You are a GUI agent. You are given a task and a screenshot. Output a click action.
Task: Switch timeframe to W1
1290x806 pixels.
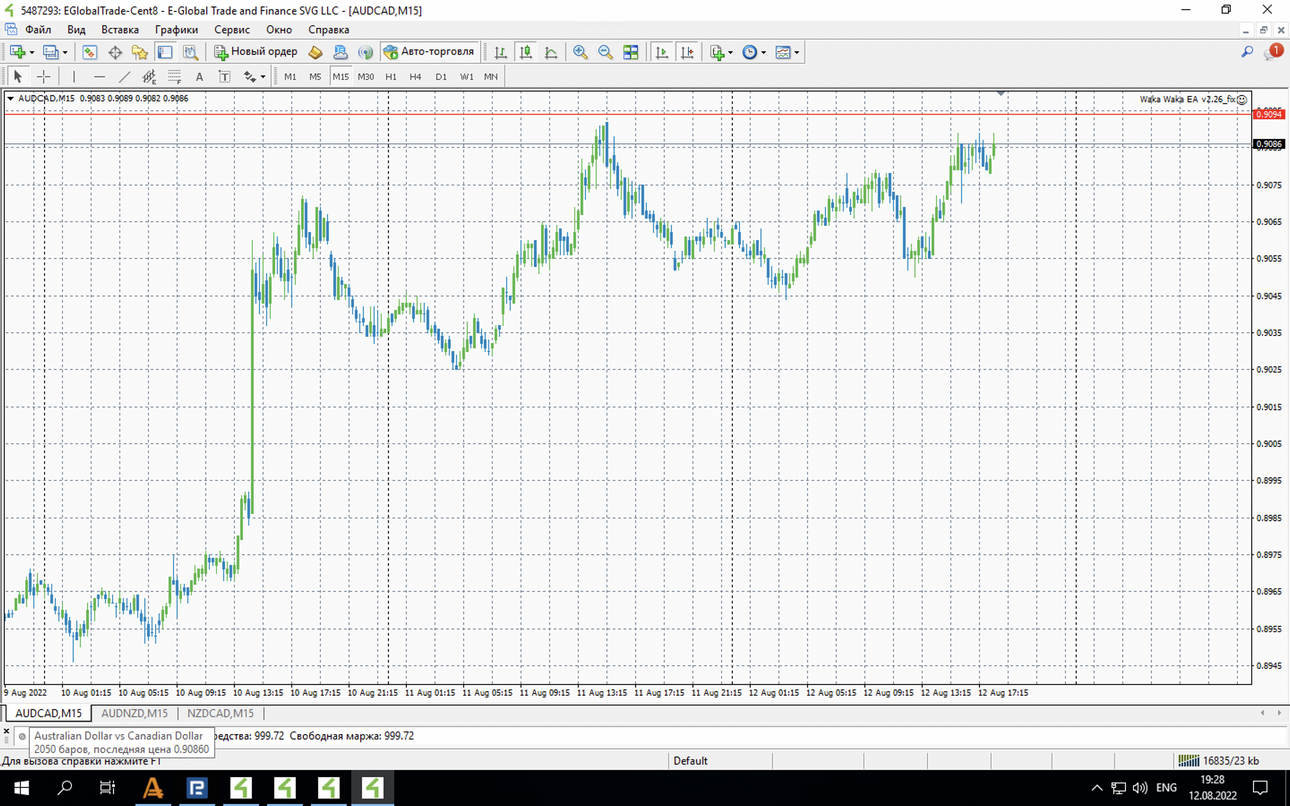(x=466, y=76)
